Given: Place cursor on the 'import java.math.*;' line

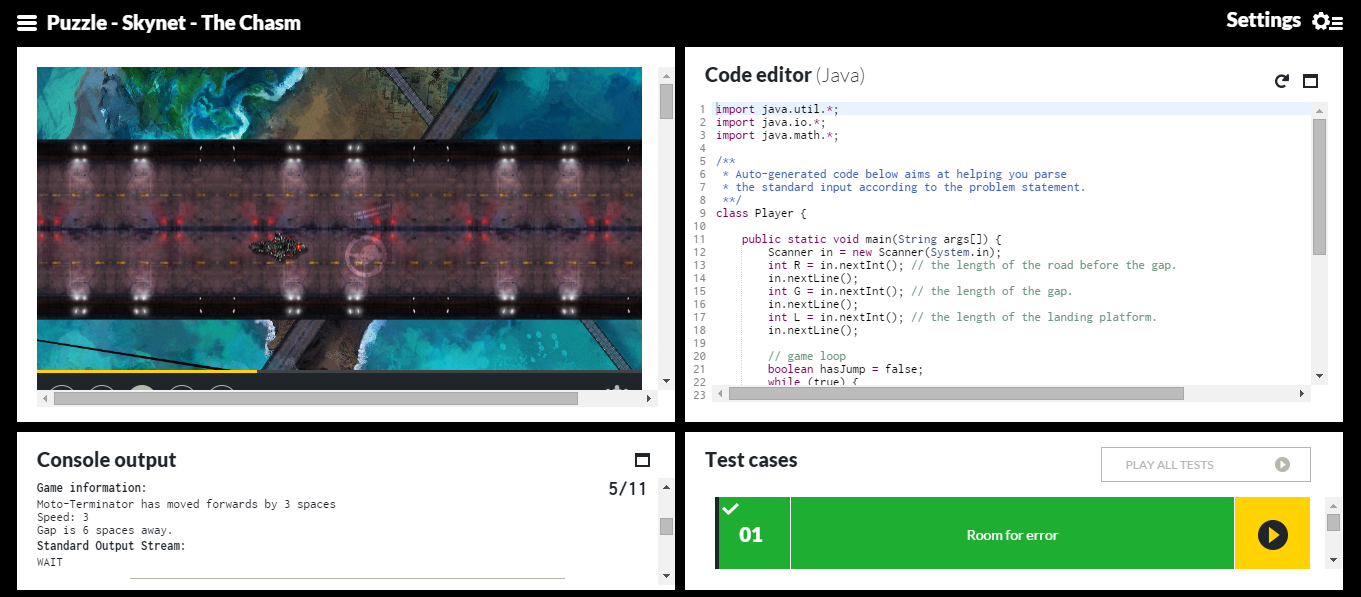Looking at the screenshot, I should [777, 135].
